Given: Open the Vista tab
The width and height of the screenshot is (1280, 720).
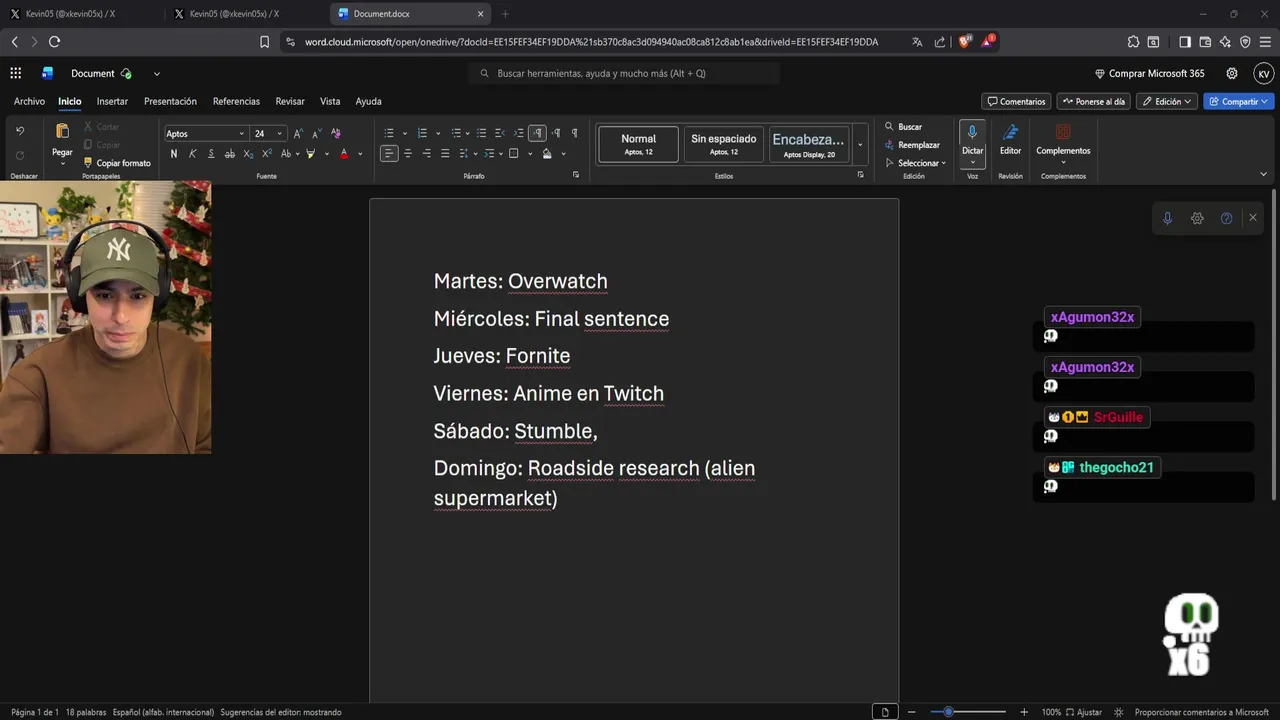Looking at the screenshot, I should (330, 101).
